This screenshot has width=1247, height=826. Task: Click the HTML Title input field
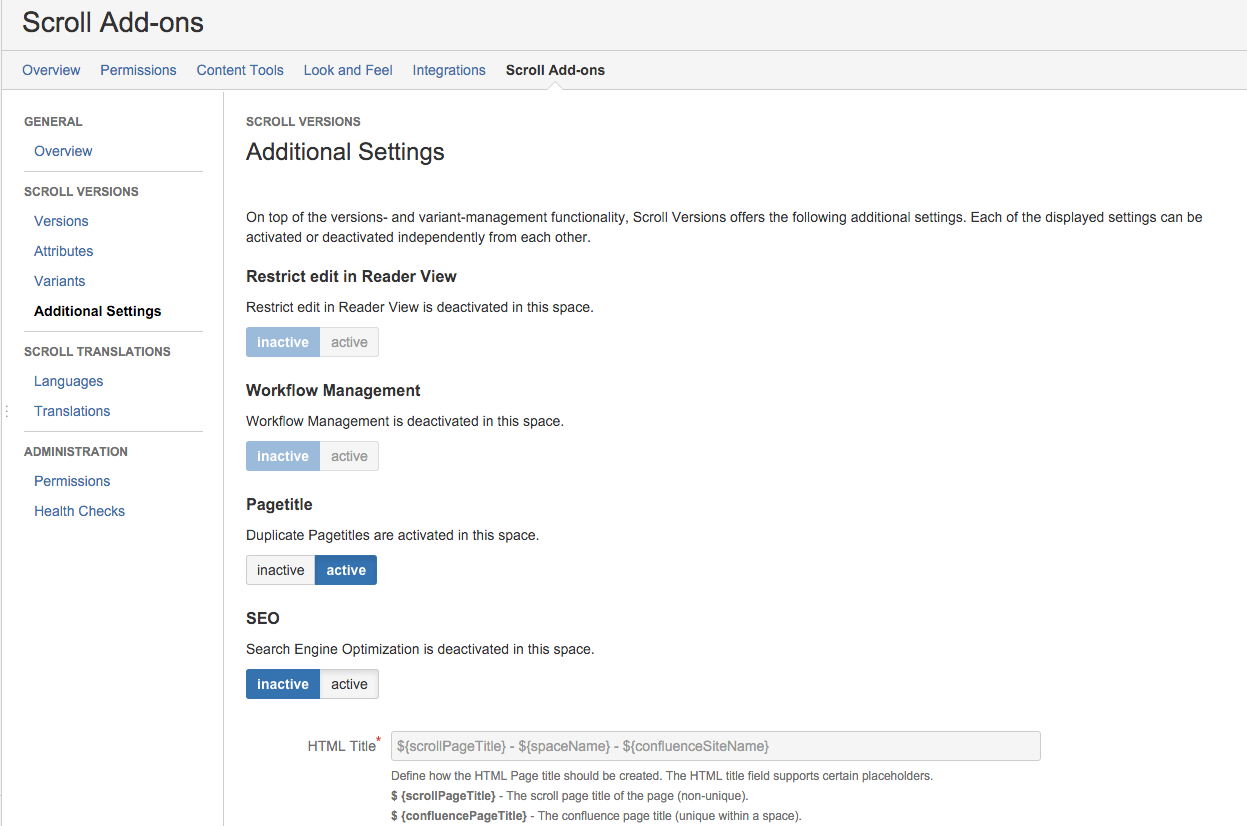tap(715, 746)
